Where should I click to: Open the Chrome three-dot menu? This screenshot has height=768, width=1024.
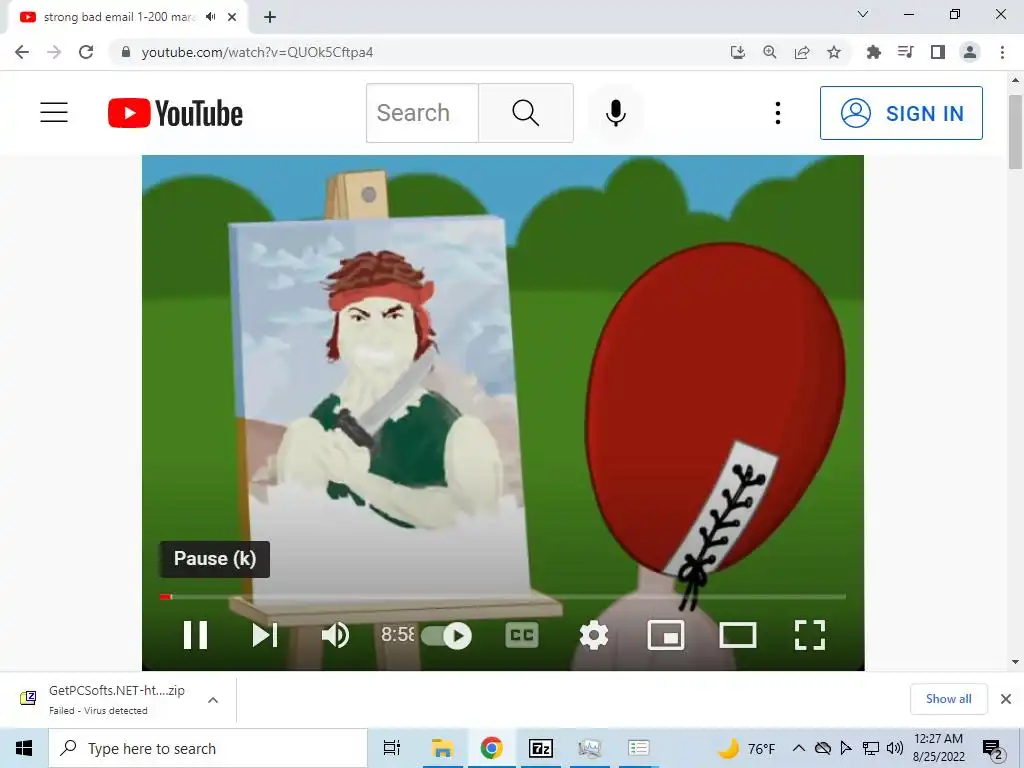click(1002, 52)
